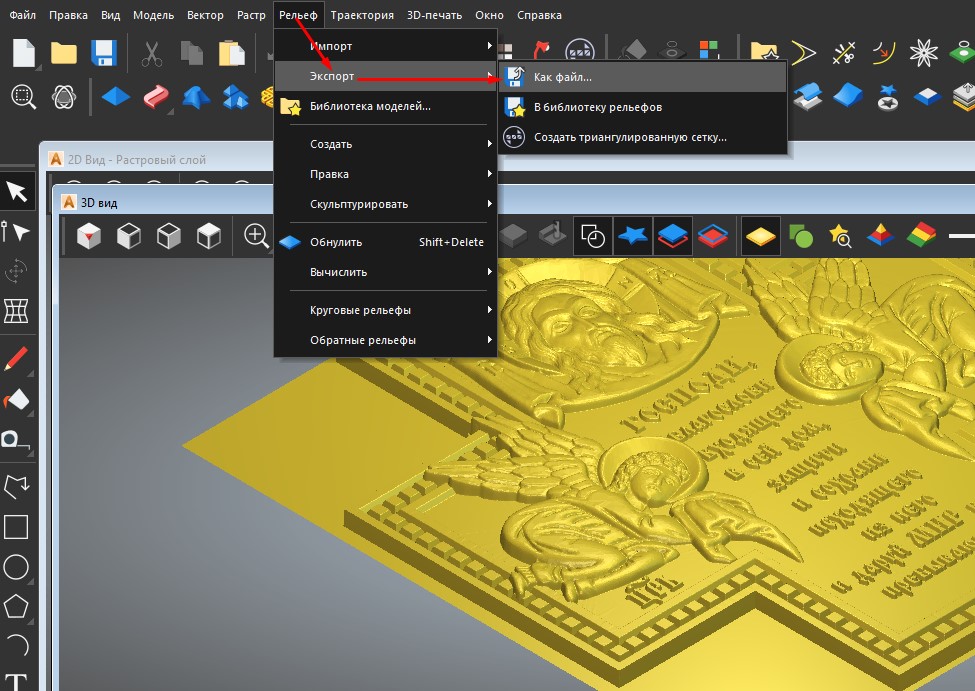
Task: Open the Модель menu
Action: [154, 15]
